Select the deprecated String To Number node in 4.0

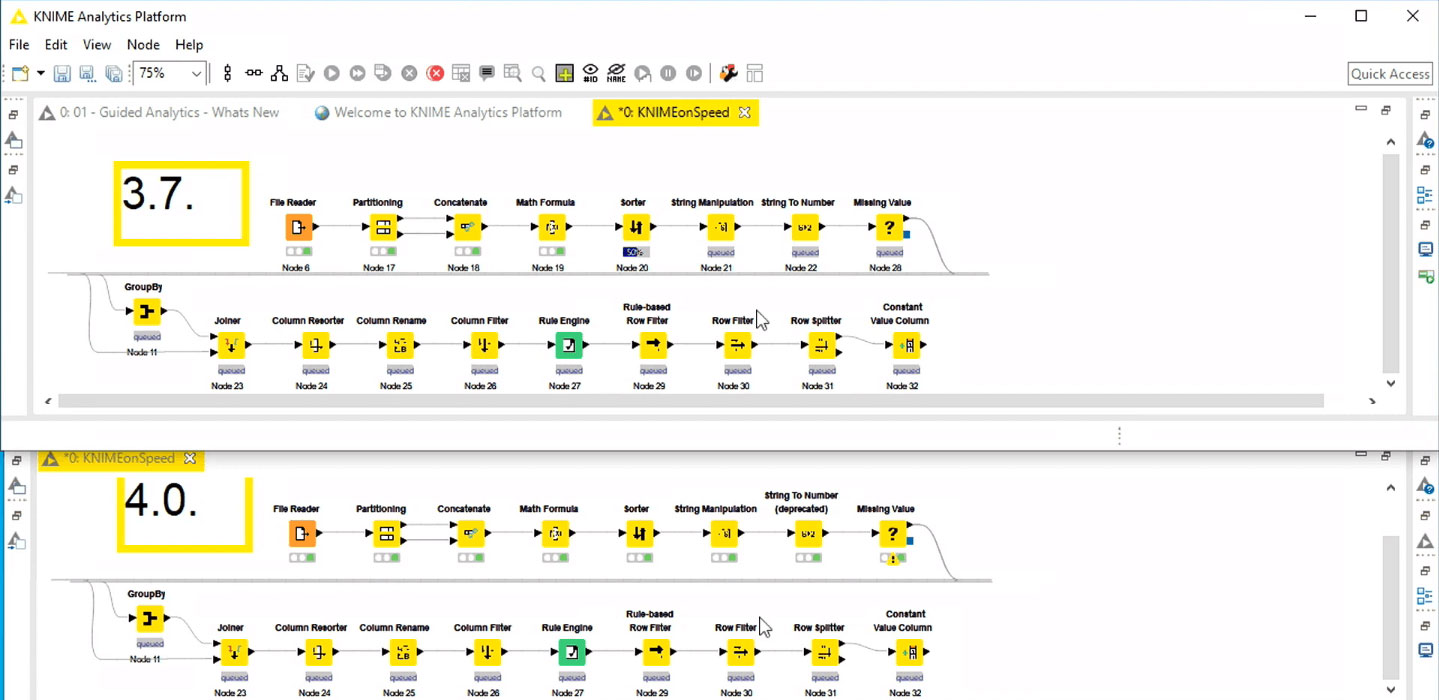808,534
